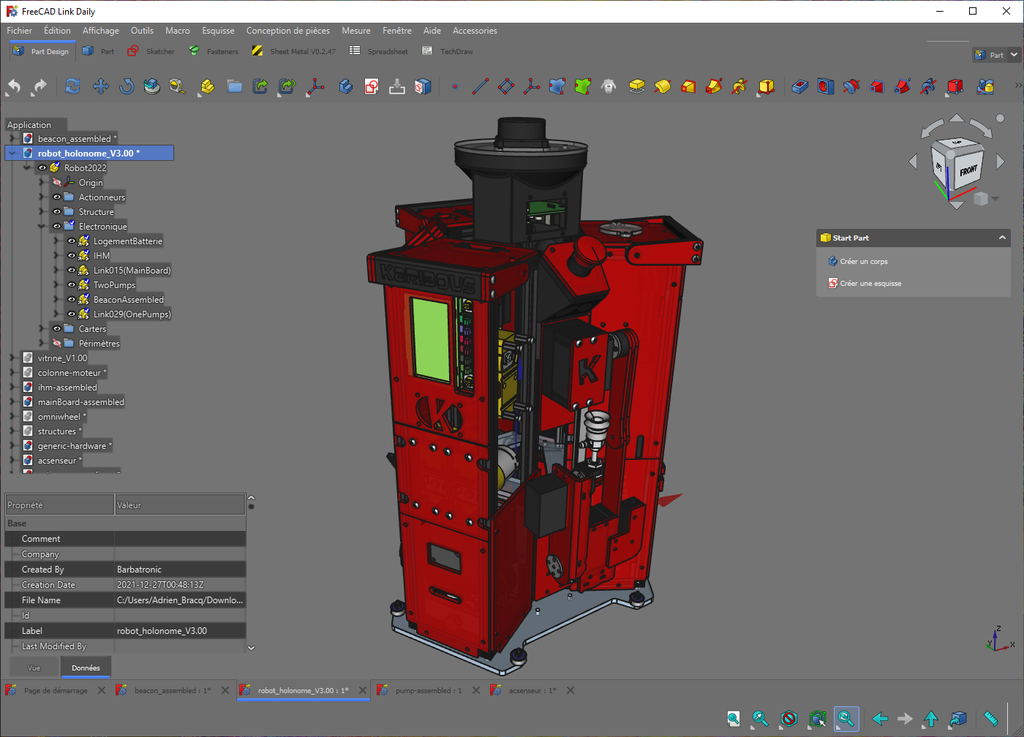This screenshot has height=737, width=1024.
Task: Select the vitrine_V1.00 document
Action: [62, 358]
